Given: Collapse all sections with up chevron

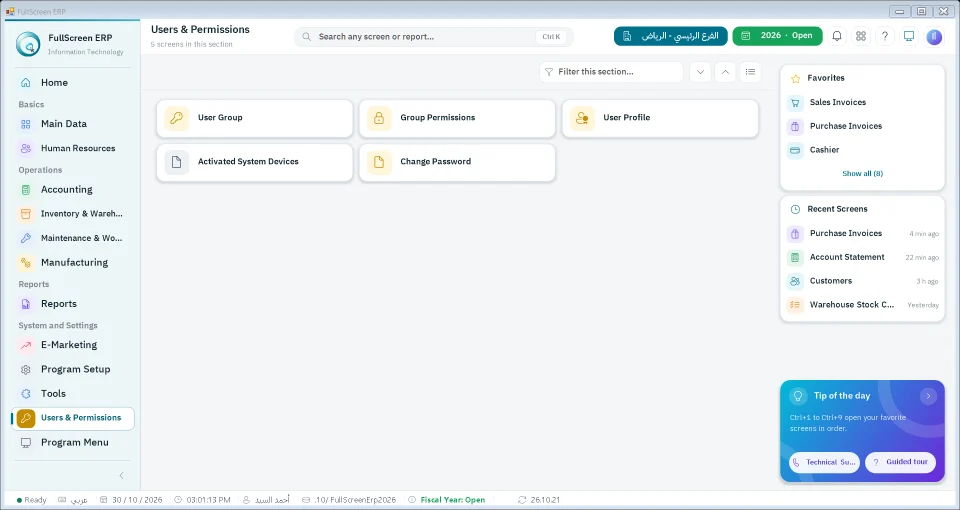Looking at the screenshot, I should [x=725, y=72].
